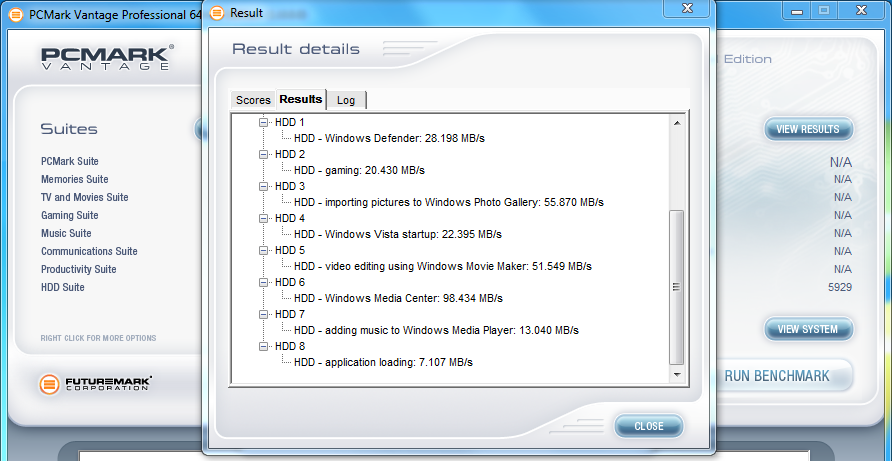Select the HDD - Windows Defender result row

pos(389,138)
